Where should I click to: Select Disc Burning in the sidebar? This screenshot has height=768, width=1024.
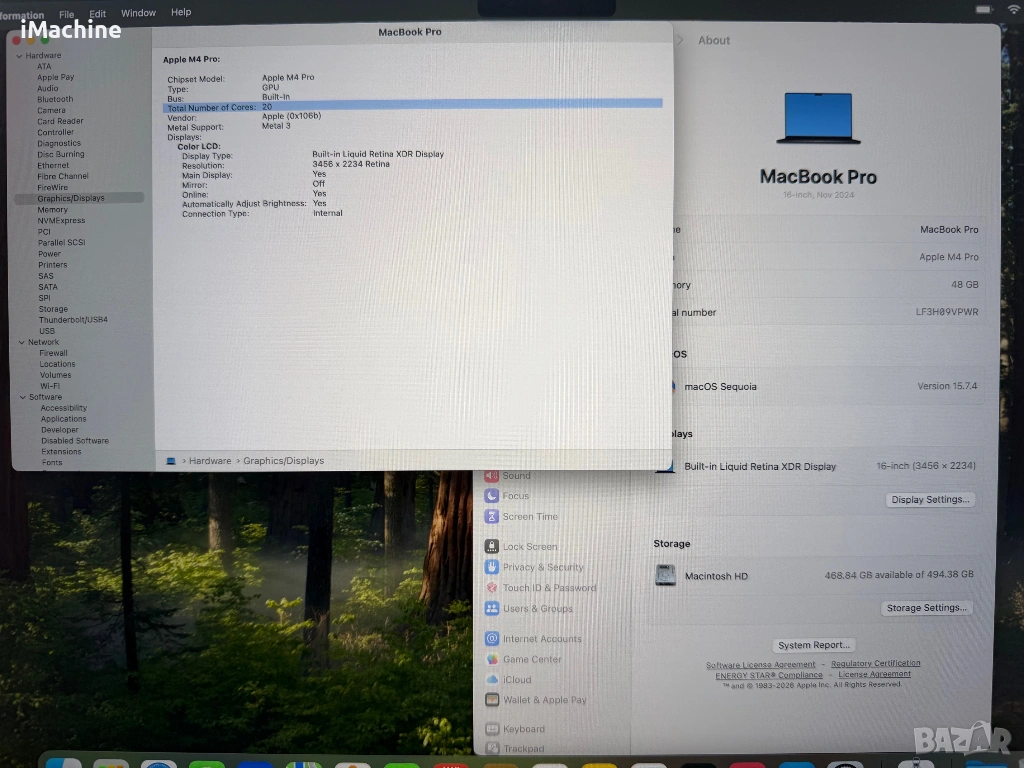[x=61, y=155]
